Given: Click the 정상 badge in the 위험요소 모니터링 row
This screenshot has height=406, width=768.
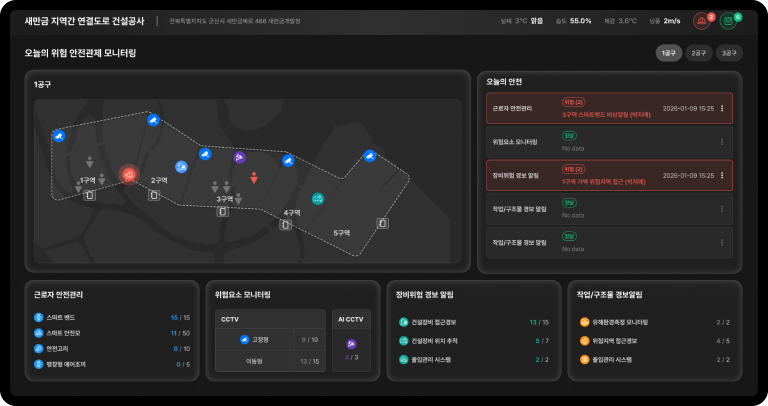Looking at the screenshot, I should (x=569, y=136).
